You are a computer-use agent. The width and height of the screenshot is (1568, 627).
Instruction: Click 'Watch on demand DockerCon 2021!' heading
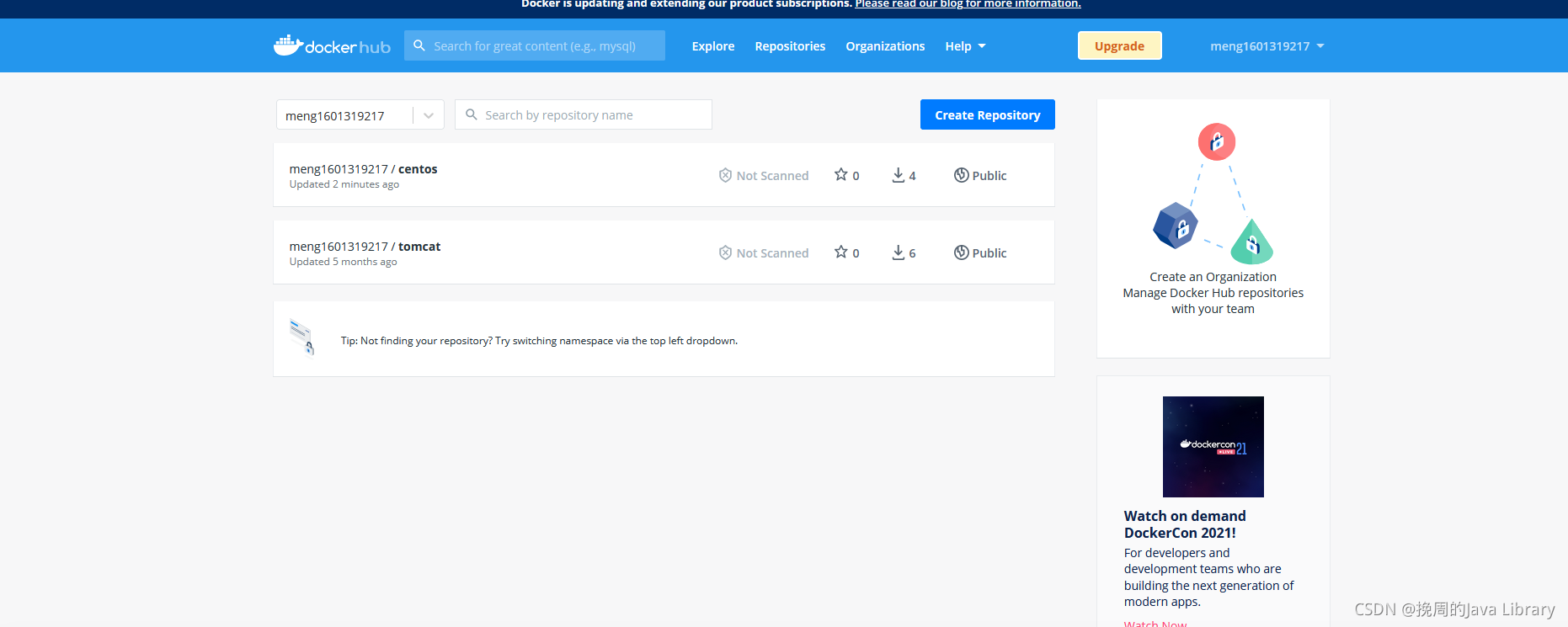click(1185, 524)
